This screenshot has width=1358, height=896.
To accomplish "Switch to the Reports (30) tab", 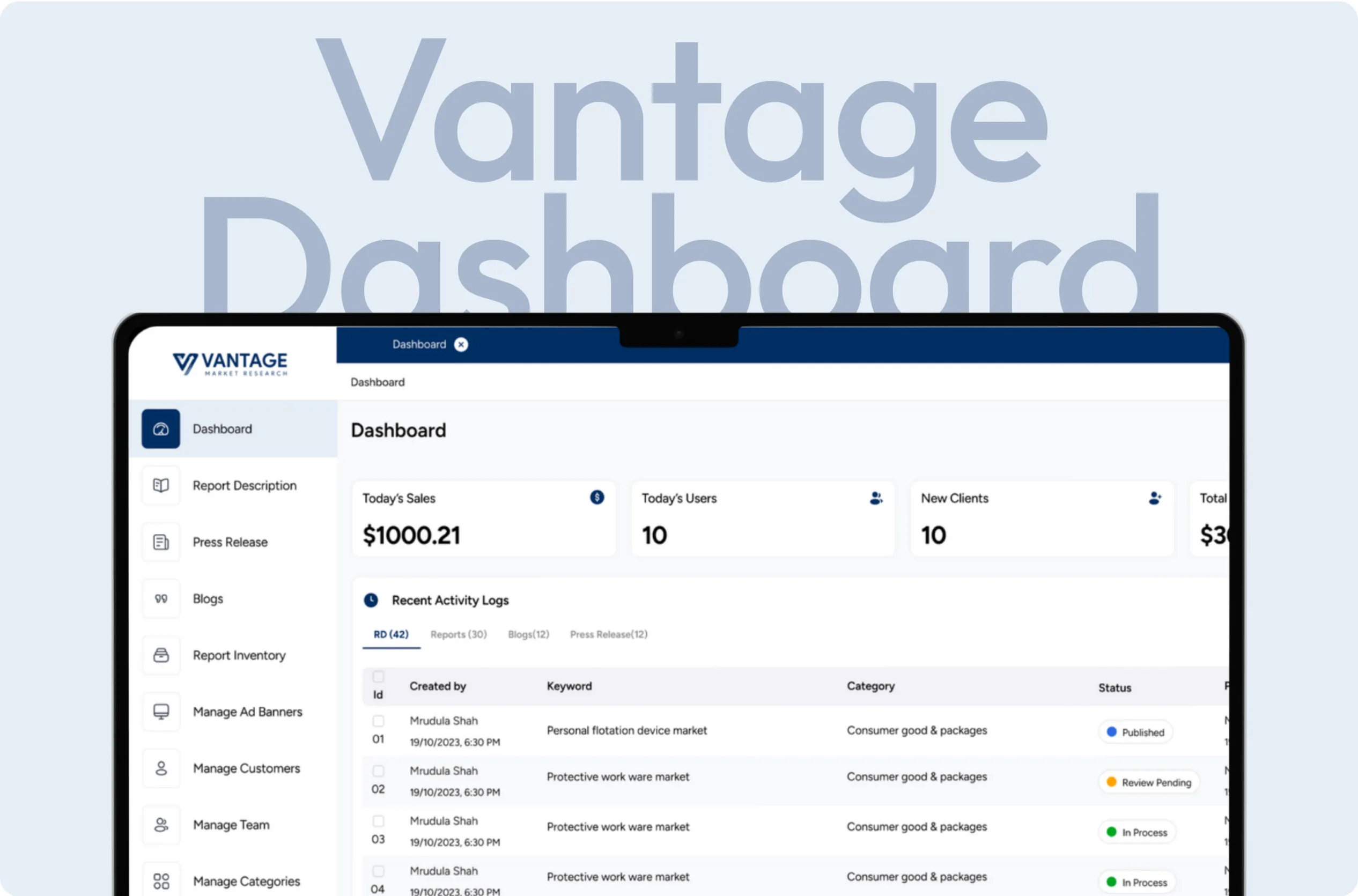I will tap(459, 634).
